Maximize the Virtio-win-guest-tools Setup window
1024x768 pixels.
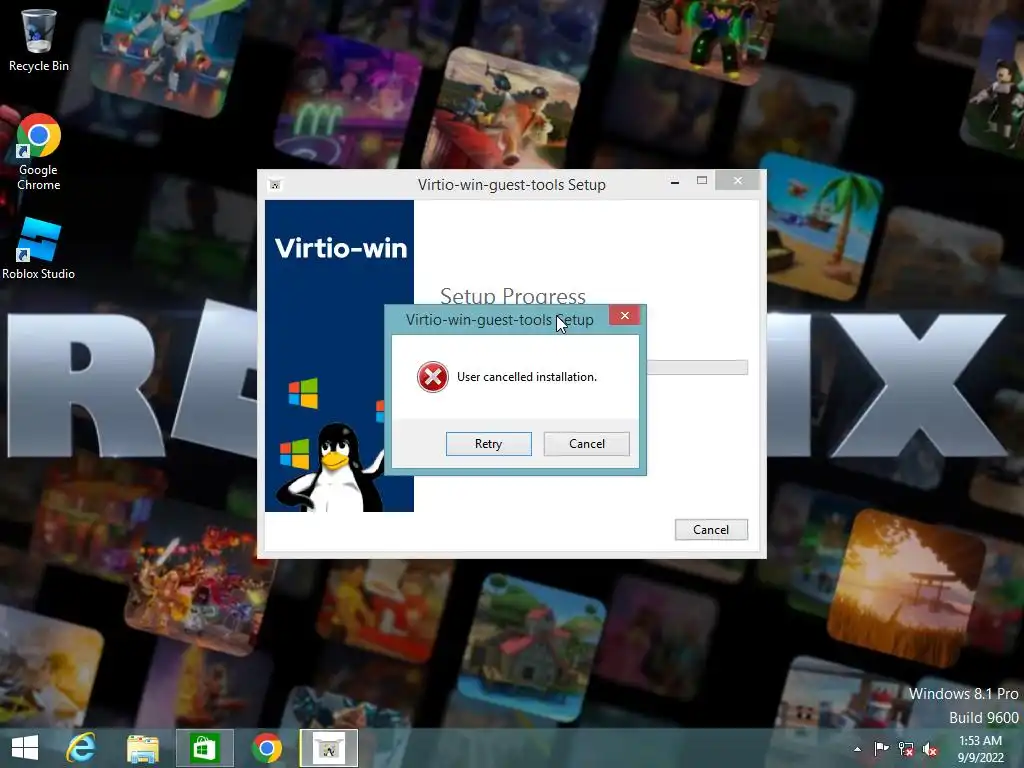tap(702, 180)
